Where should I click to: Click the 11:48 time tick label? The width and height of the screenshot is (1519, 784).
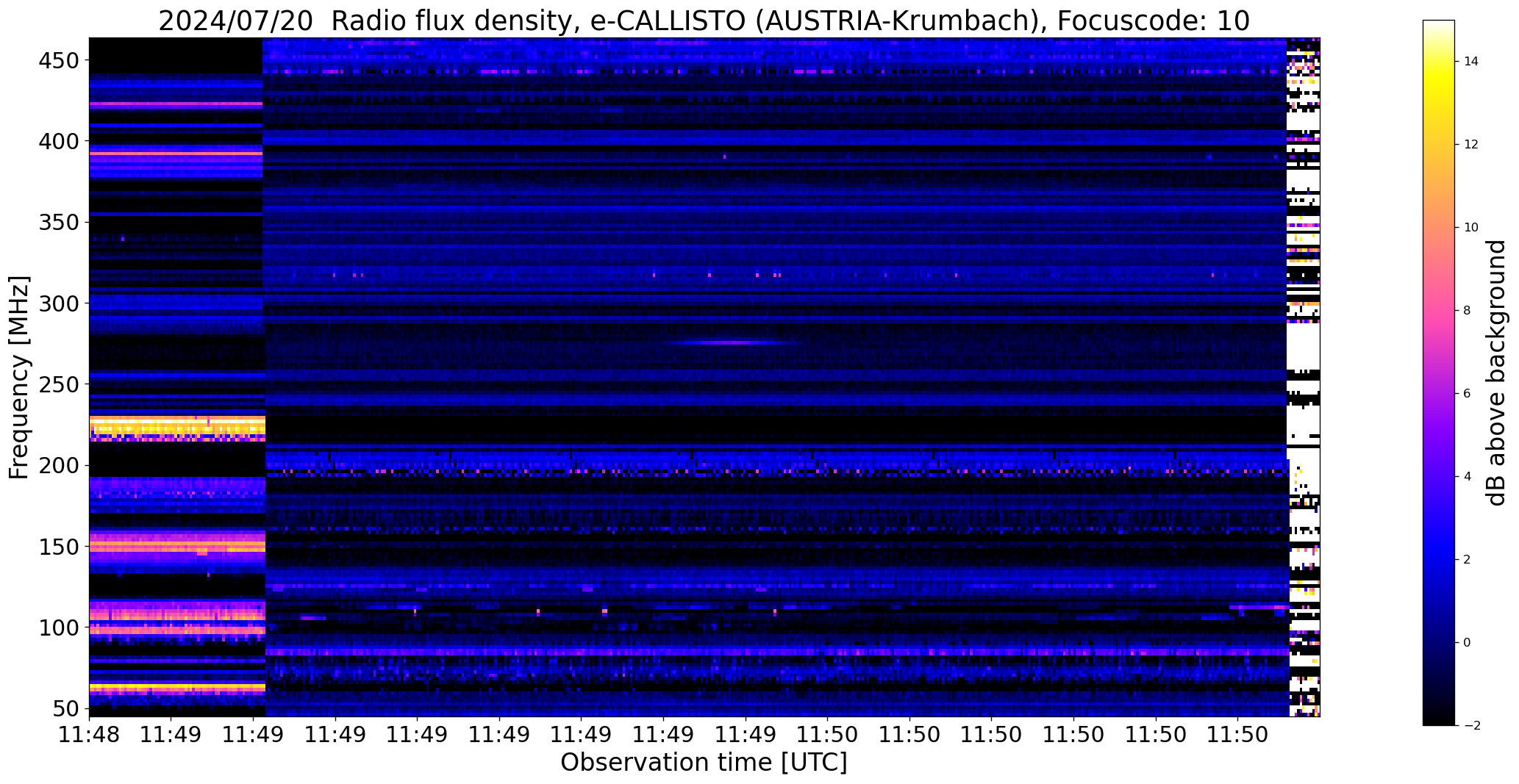pyautogui.click(x=90, y=735)
